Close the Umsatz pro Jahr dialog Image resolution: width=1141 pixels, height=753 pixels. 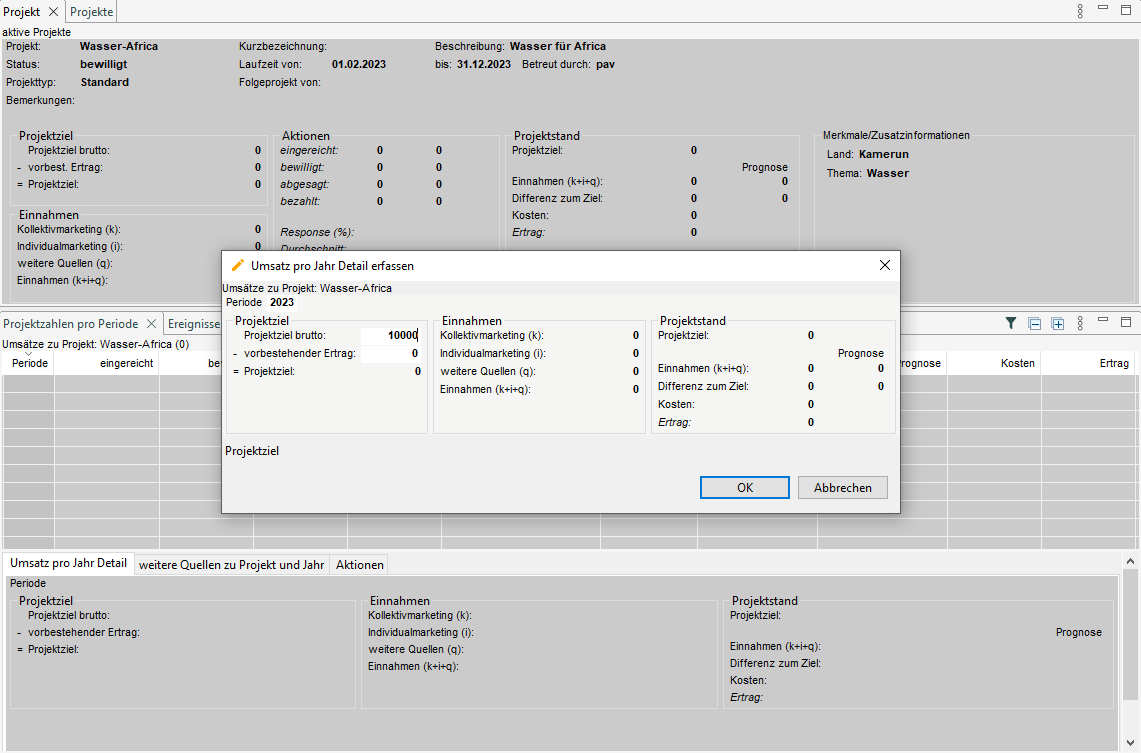pyautogui.click(x=884, y=265)
